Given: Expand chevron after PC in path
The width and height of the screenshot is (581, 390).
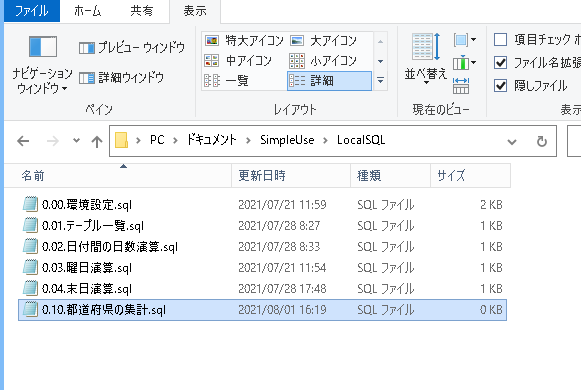Looking at the screenshot, I should coord(176,141).
